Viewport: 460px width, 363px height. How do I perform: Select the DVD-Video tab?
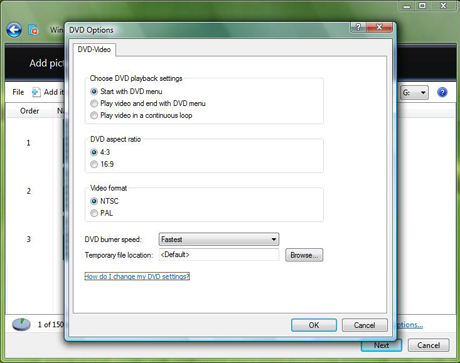tap(94, 49)
